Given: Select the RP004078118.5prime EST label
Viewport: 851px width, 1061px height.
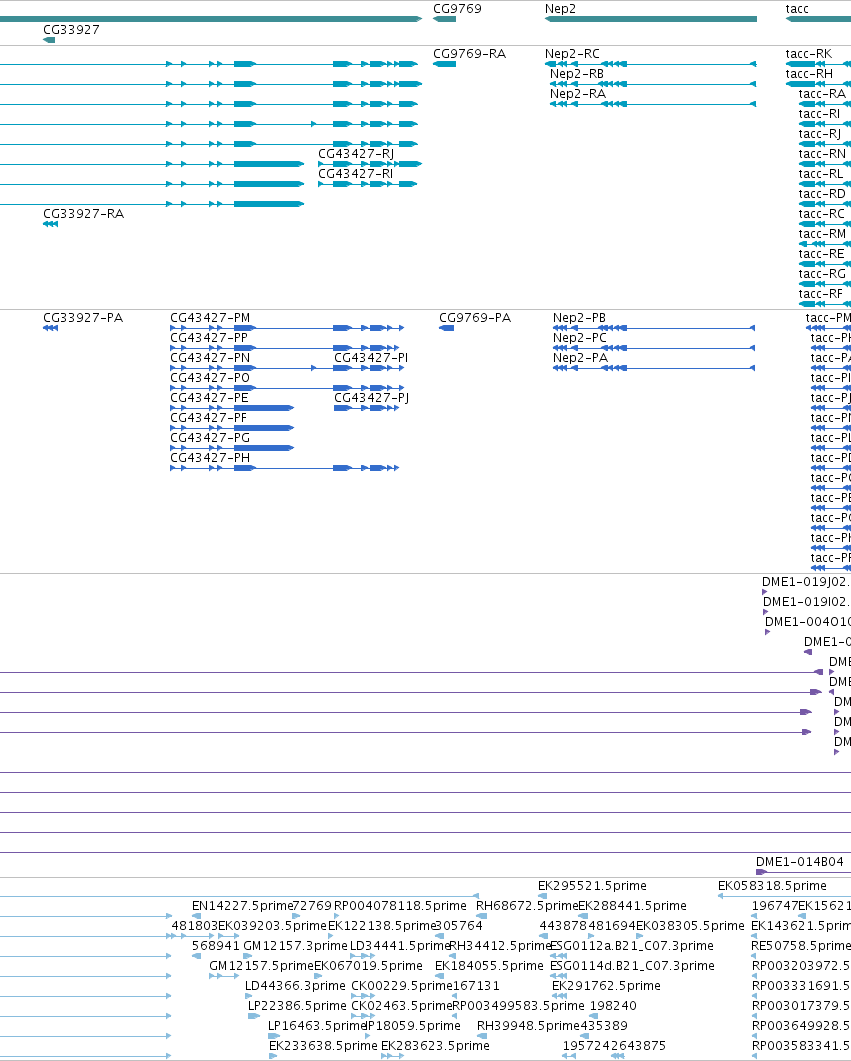Looking at the screenshot, I should (400, 905).
